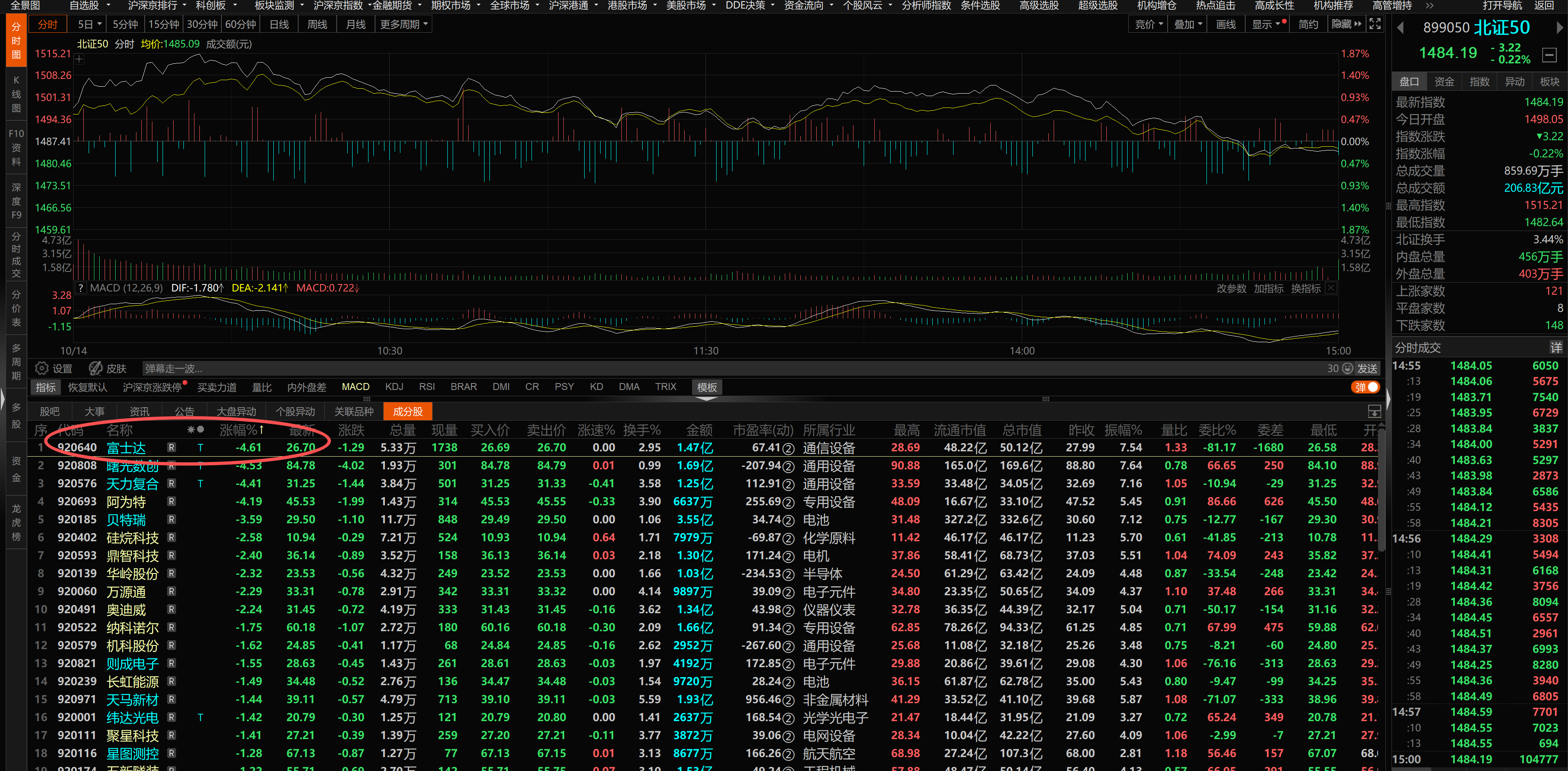The width and height of the screenshot is (1568, 771).
Task: Toggle the danmaku (弹) switch
Action: 1365,387
